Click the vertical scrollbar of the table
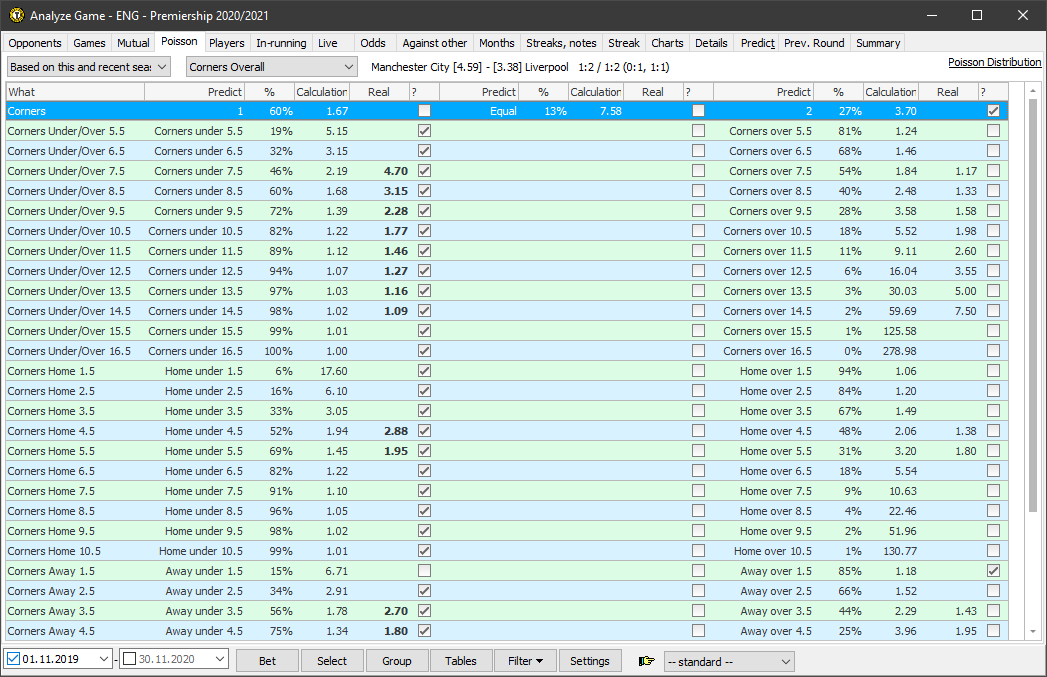 [1033, 300]
